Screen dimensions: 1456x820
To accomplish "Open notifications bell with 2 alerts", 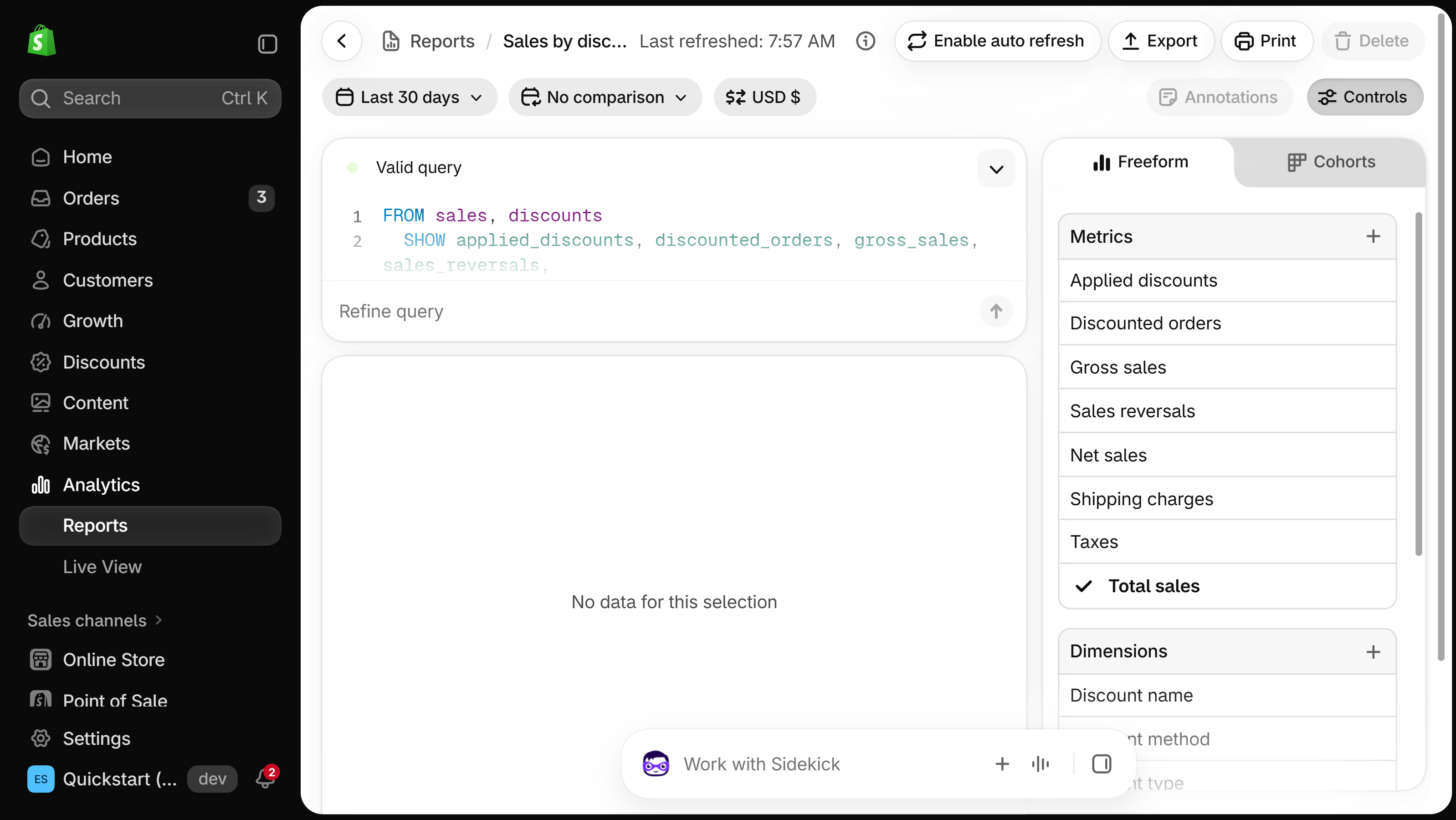I will (265, 778).
